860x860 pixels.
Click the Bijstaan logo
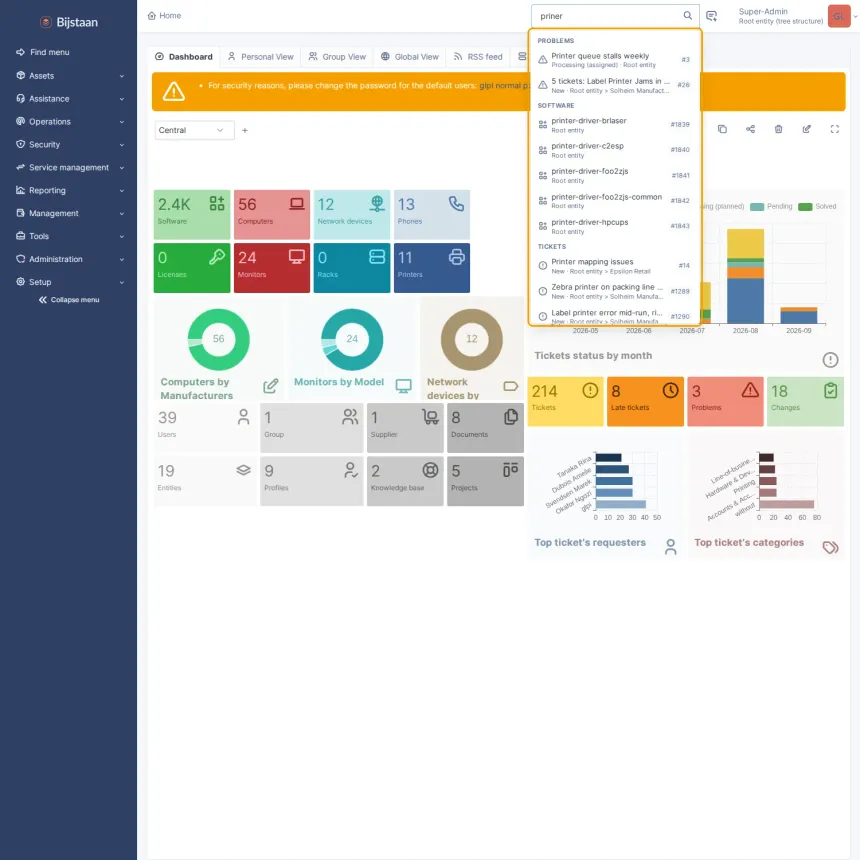[69, 22]
